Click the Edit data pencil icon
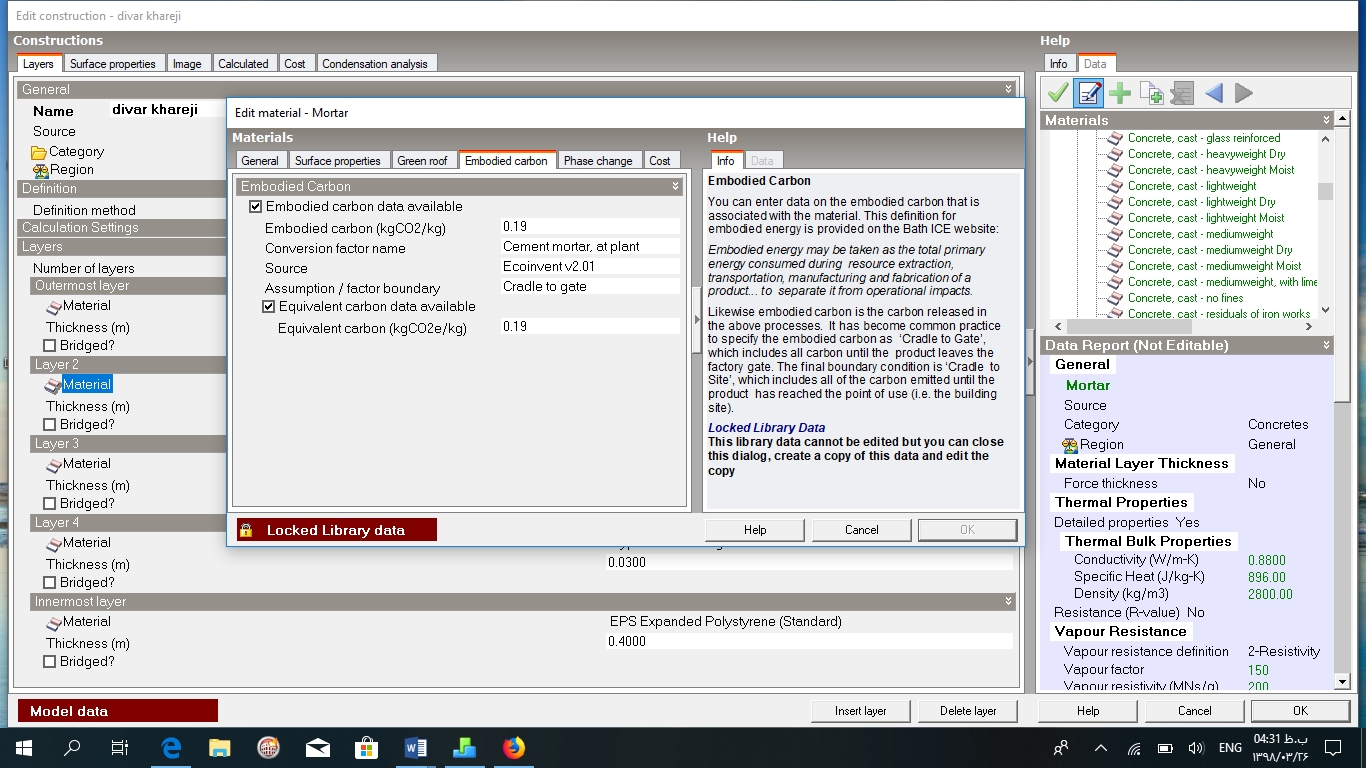The height and width of the screenshot is (768, 1366). tap(1088, 93)
